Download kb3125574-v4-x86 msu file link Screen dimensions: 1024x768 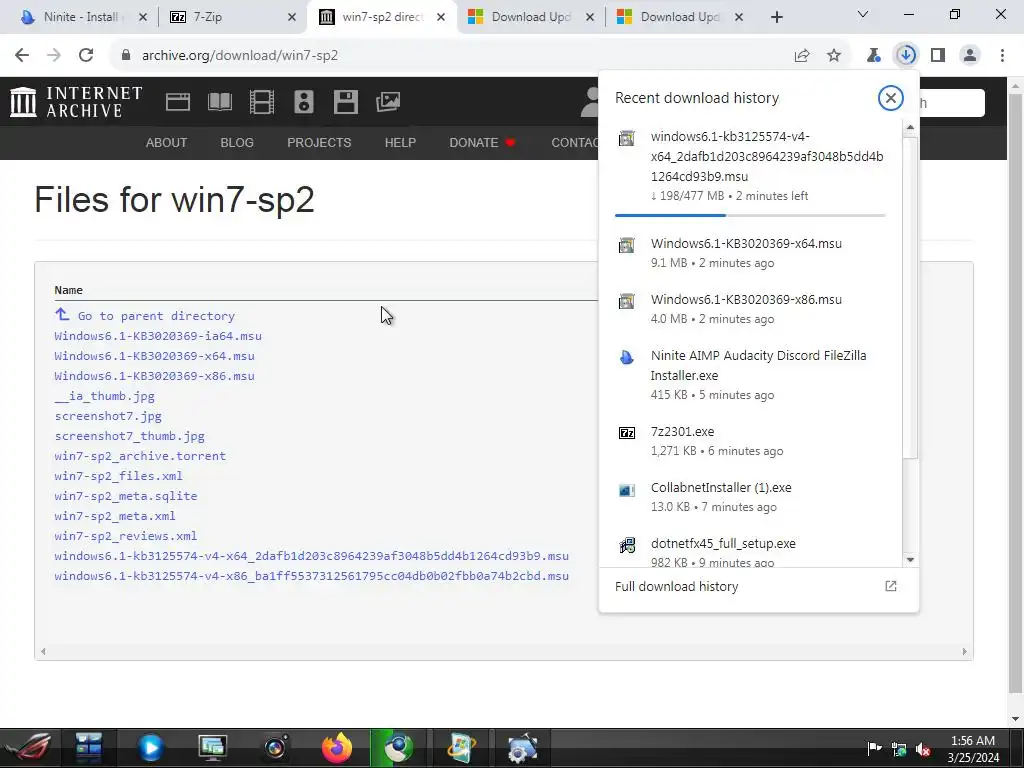(x=312, y=576)
